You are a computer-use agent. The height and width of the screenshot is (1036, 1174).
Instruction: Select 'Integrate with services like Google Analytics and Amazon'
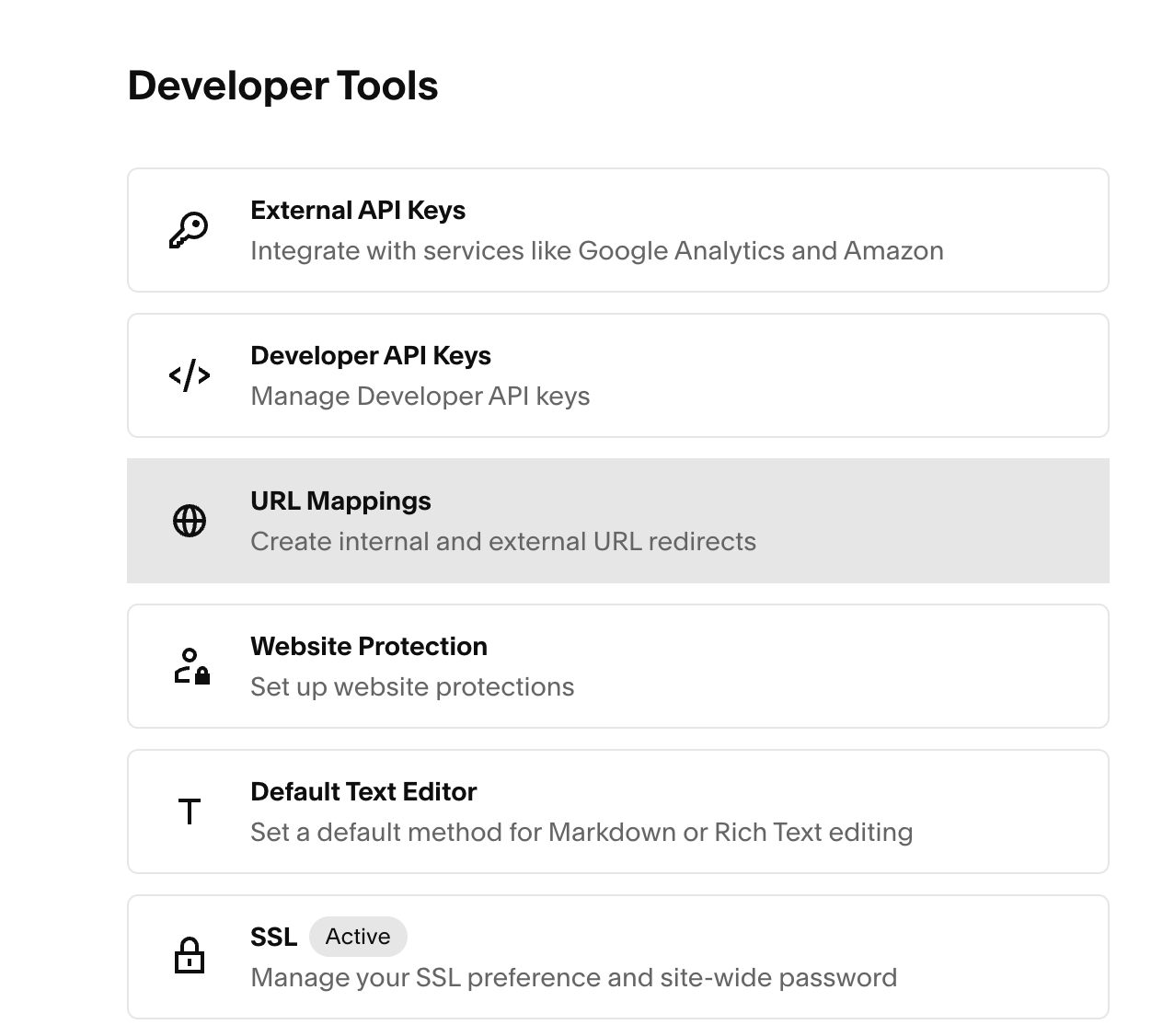pyautogui.click(x=597, y=251)
